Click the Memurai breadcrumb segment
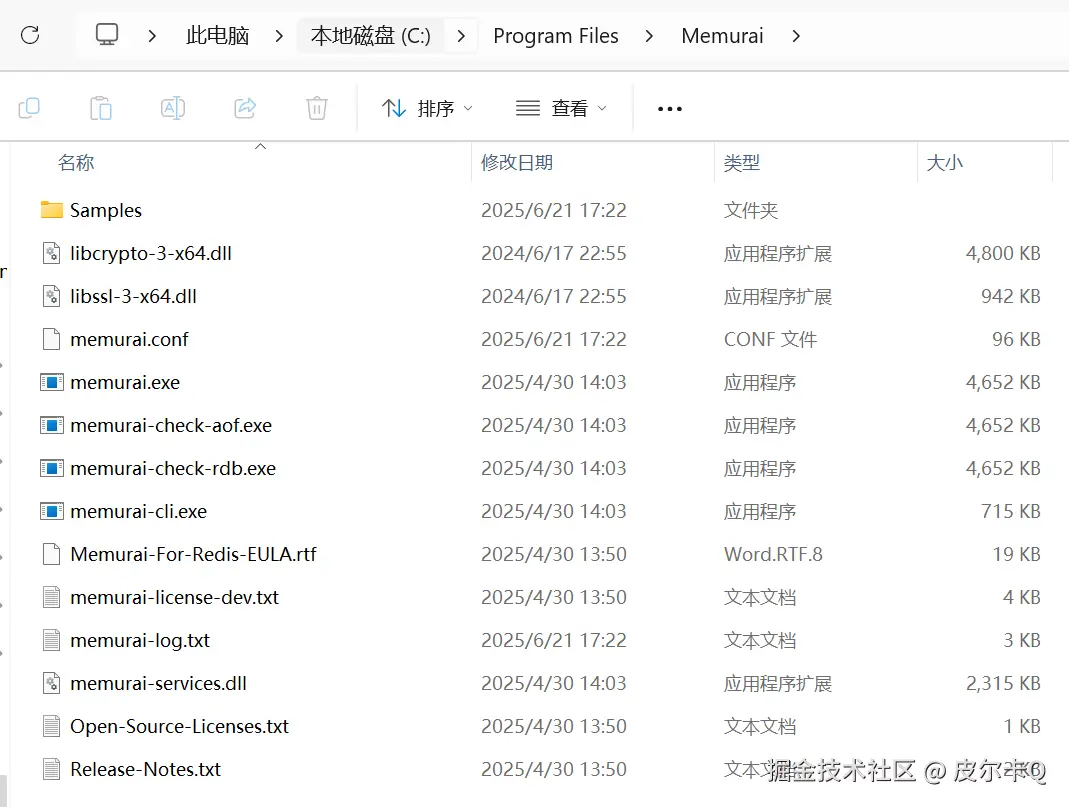 point(722,35)
